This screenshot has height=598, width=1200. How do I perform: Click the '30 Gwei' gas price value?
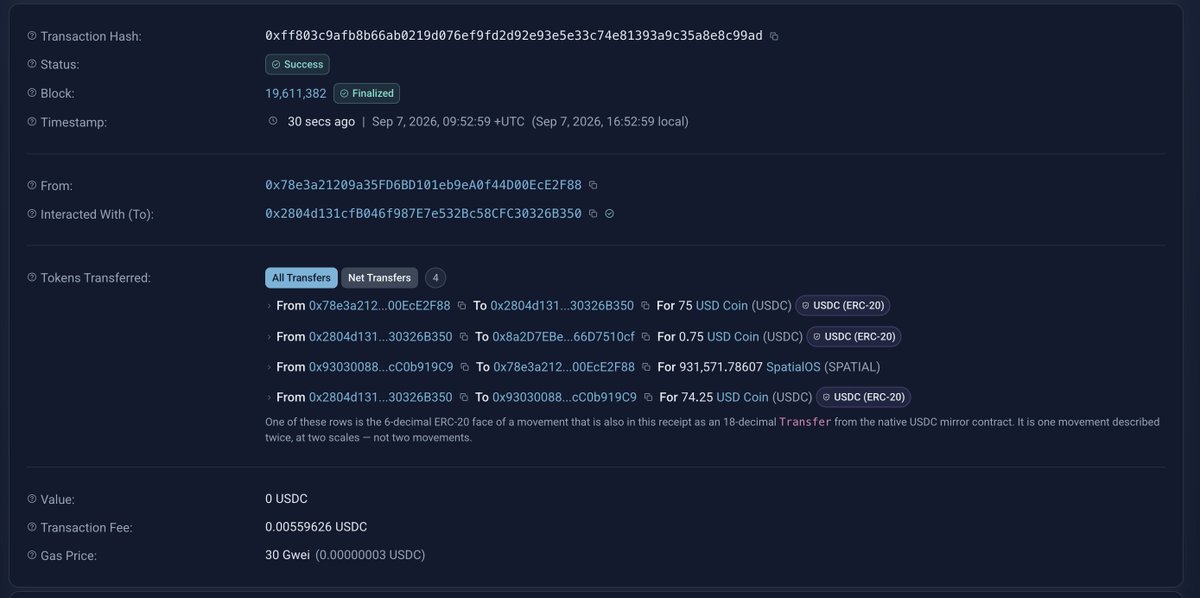(x=288, y=555)
